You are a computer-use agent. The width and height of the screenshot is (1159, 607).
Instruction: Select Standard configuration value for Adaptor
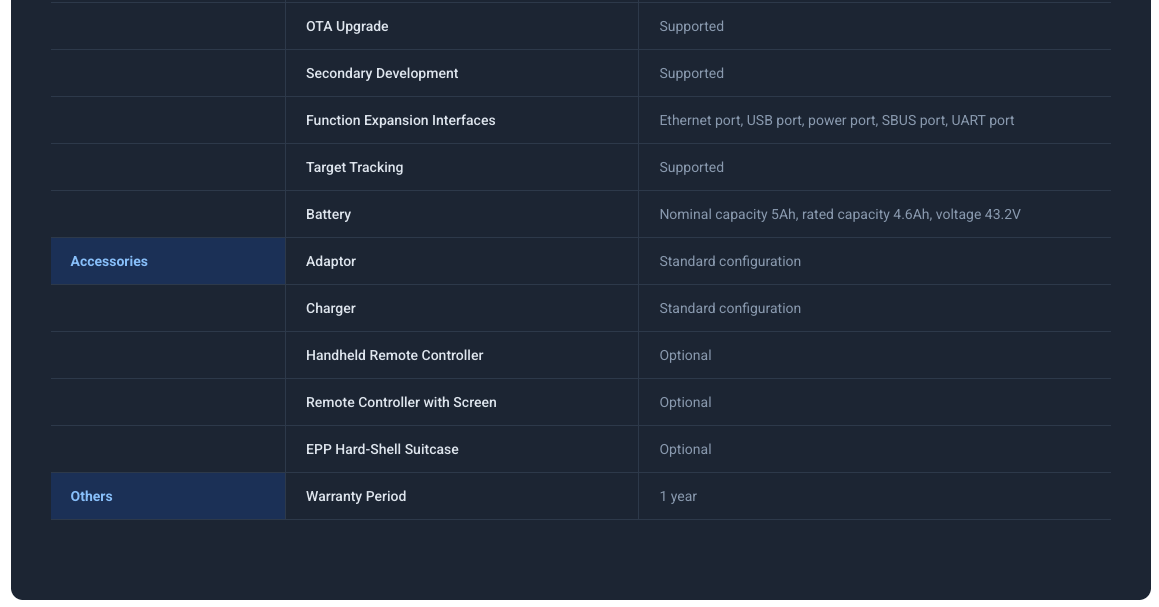pos(729,261)
